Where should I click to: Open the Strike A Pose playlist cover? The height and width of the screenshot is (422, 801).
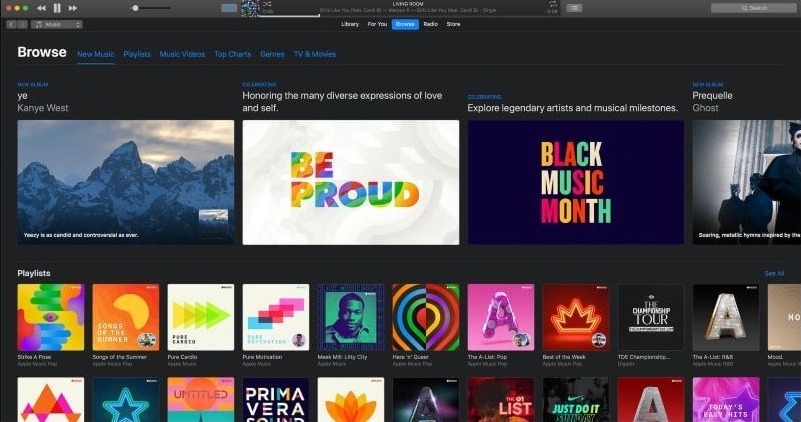[x=51, y=317]
